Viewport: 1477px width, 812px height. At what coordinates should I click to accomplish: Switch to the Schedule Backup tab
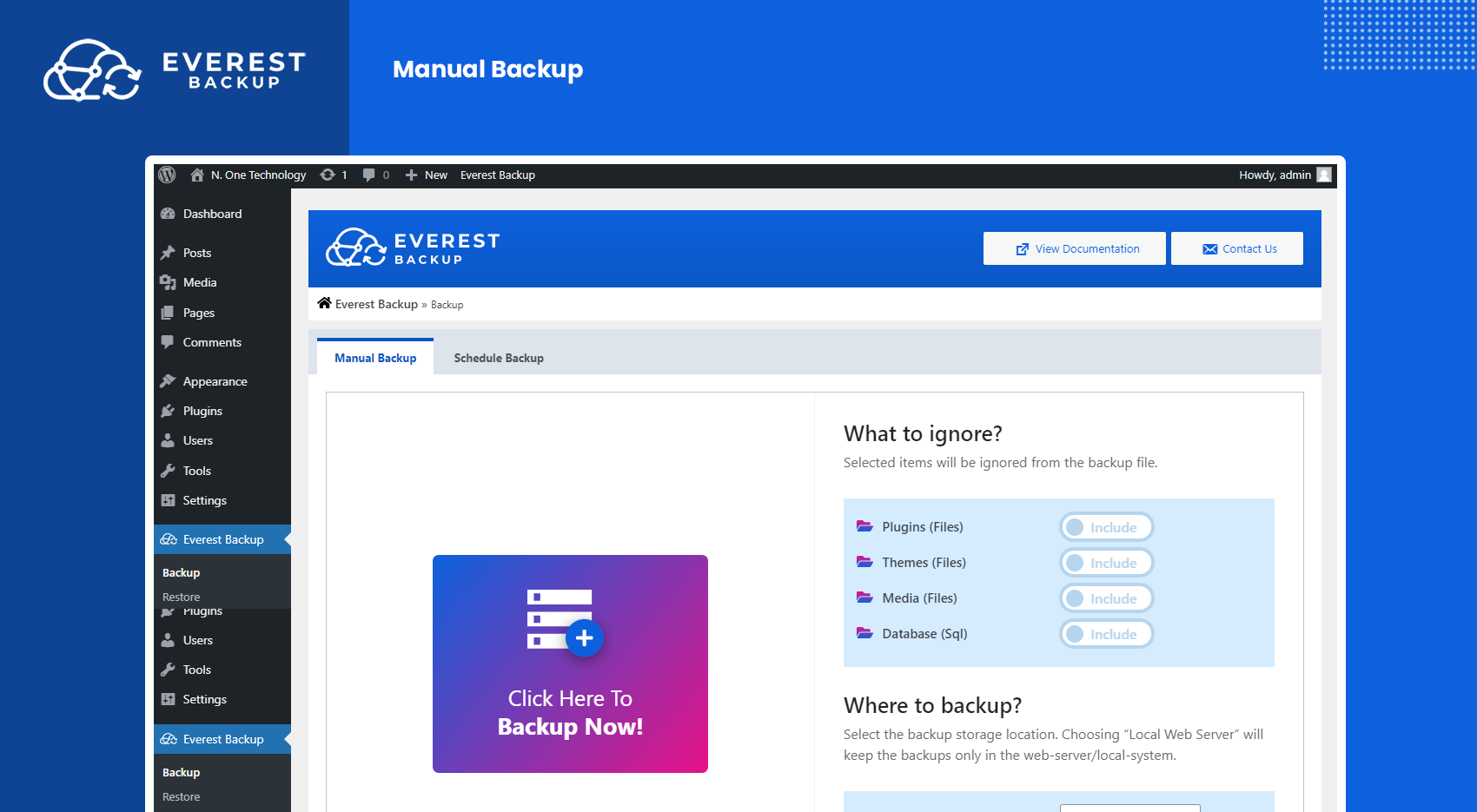tap(499, 358)
